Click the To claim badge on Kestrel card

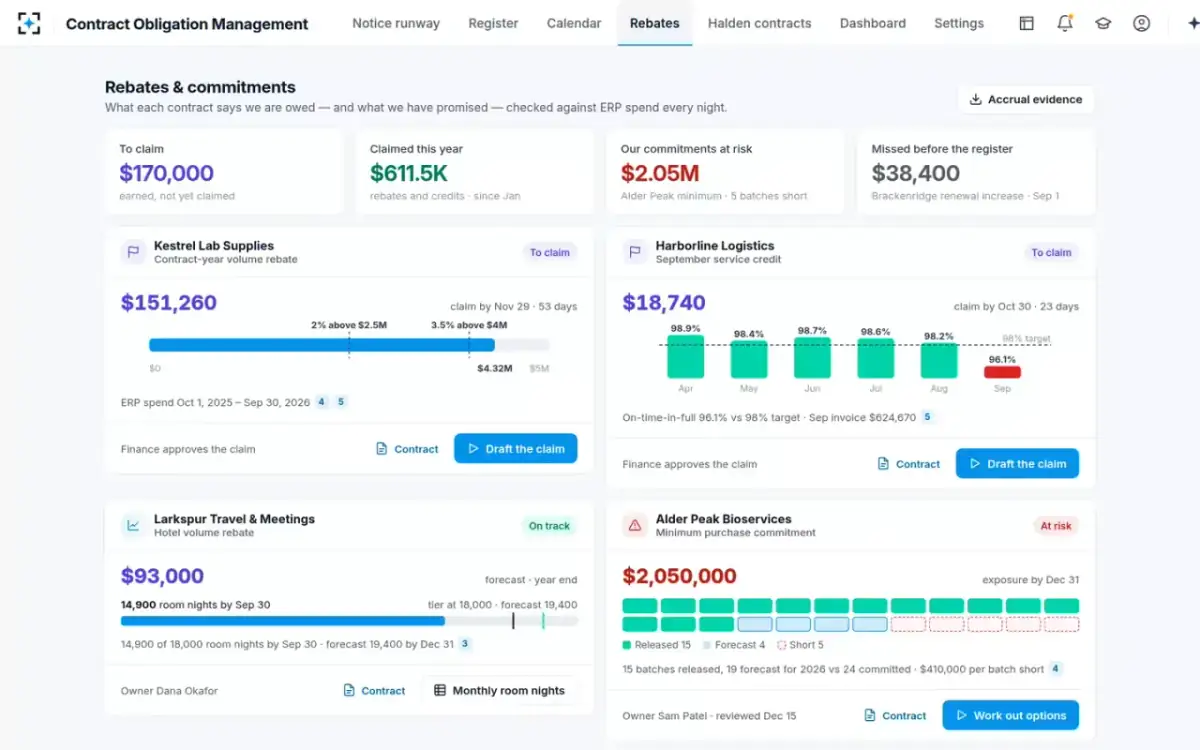click(x=550, y=253)
